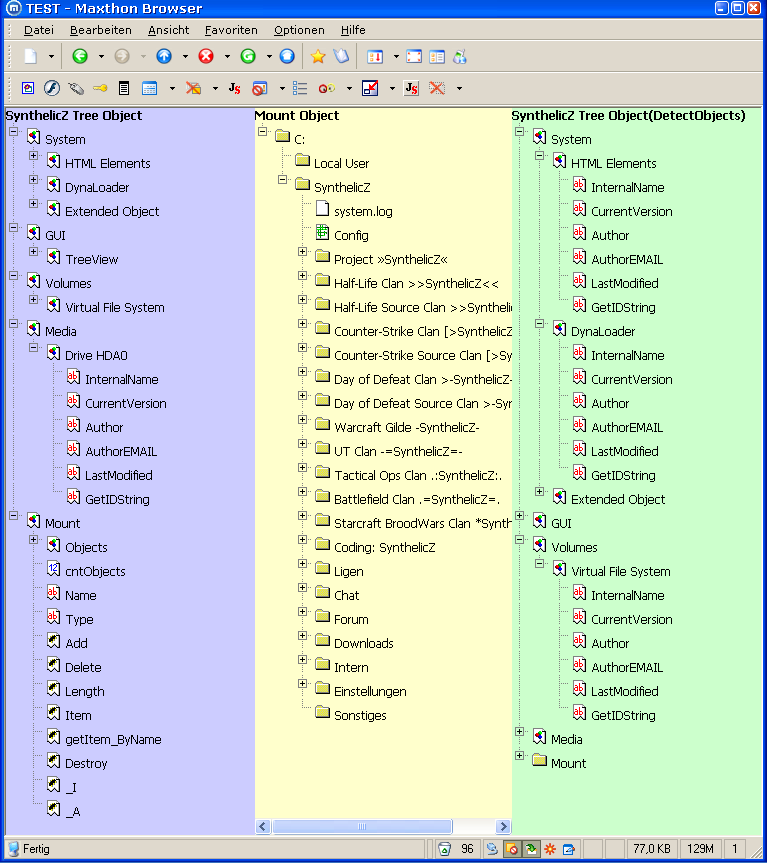
Task: Select Local User folder
Action: click(341, 164)
